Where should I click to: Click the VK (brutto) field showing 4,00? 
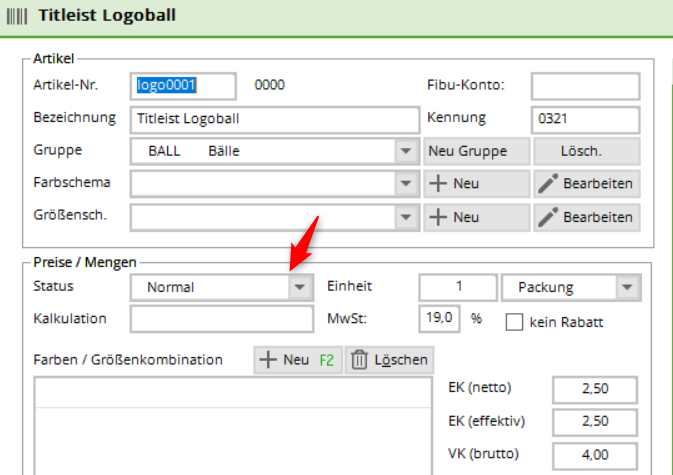pyautogui.click(x=595, y=455)
